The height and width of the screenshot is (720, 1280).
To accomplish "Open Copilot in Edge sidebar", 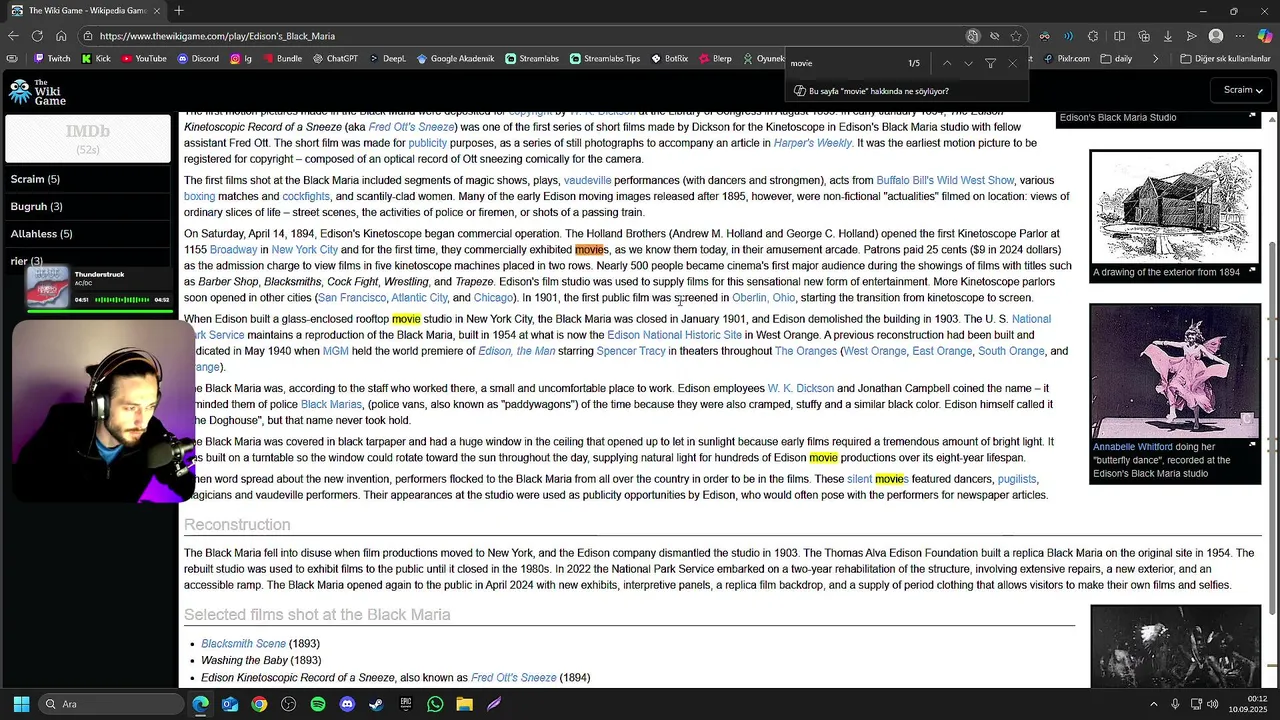I will (x=1265, y=36).
